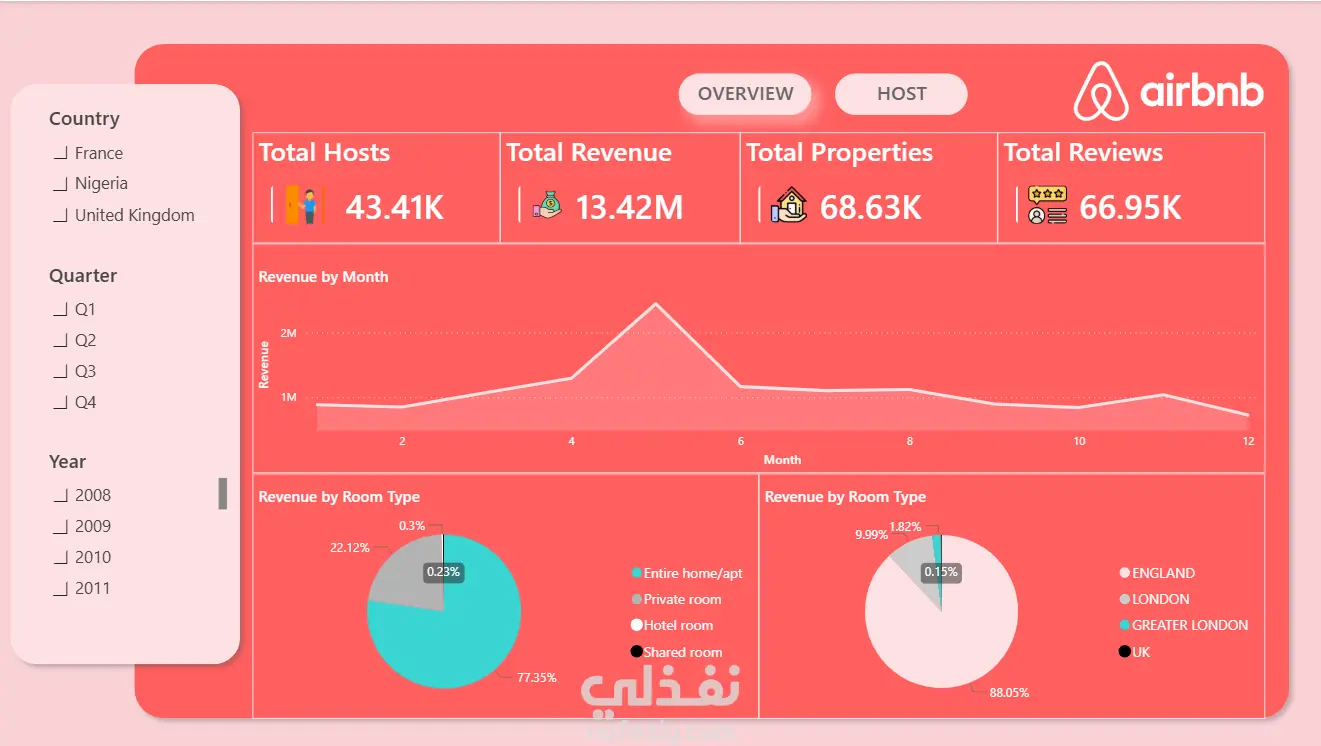Click the Shared room legend swatch
Screen dimensions: 1321x746
[x=636, y=652]
